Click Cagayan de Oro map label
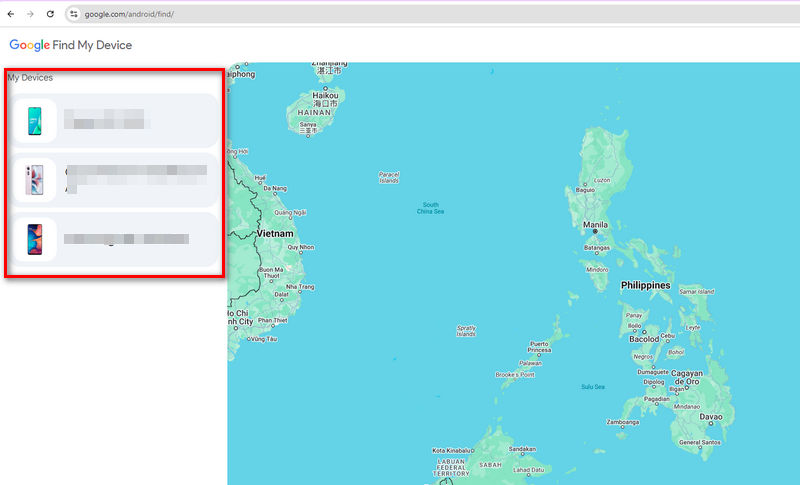800x485 pixels. coord(686,377)
